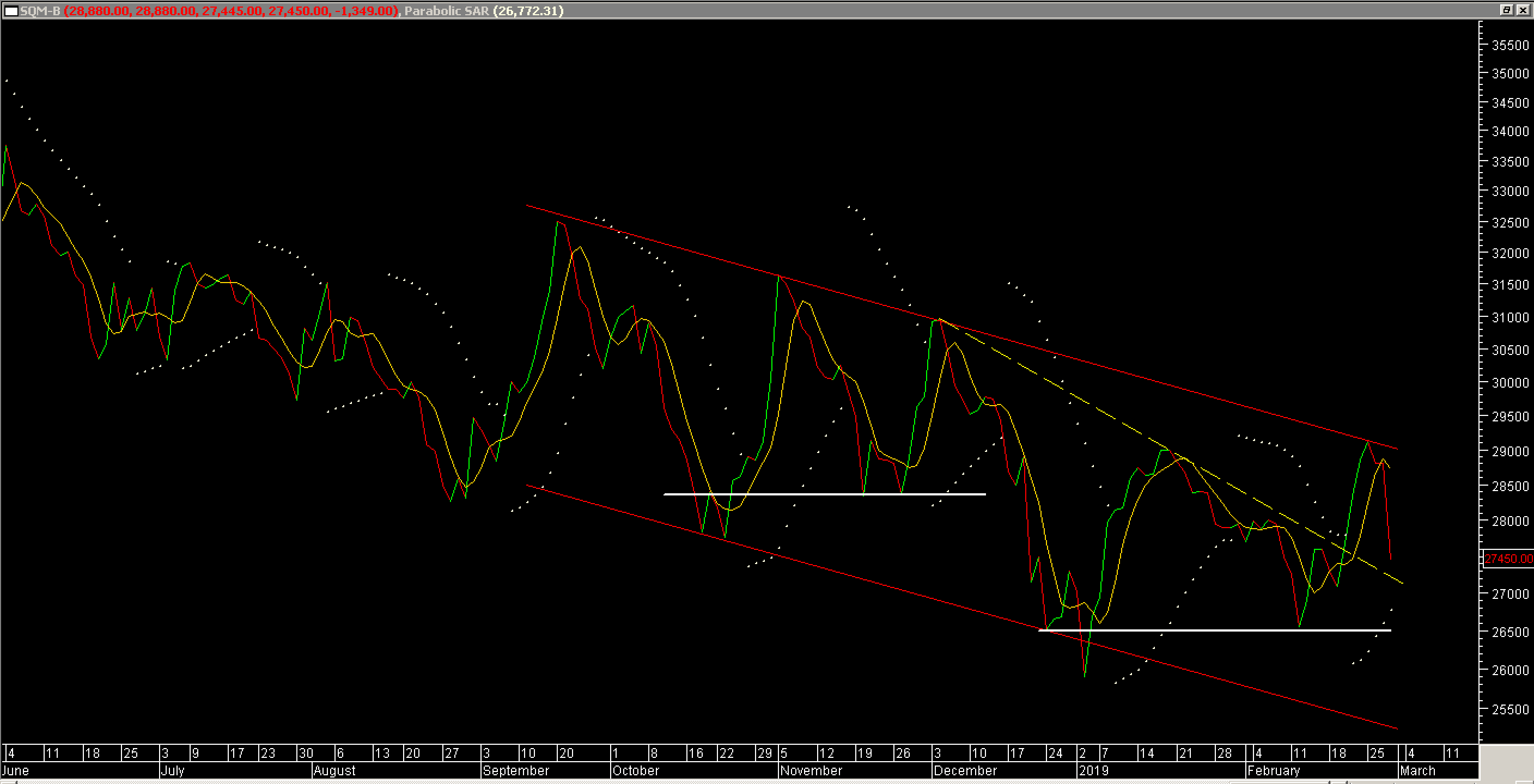
Task: Click the June month label
Action: pyautogui.click(x=15, y=770)
